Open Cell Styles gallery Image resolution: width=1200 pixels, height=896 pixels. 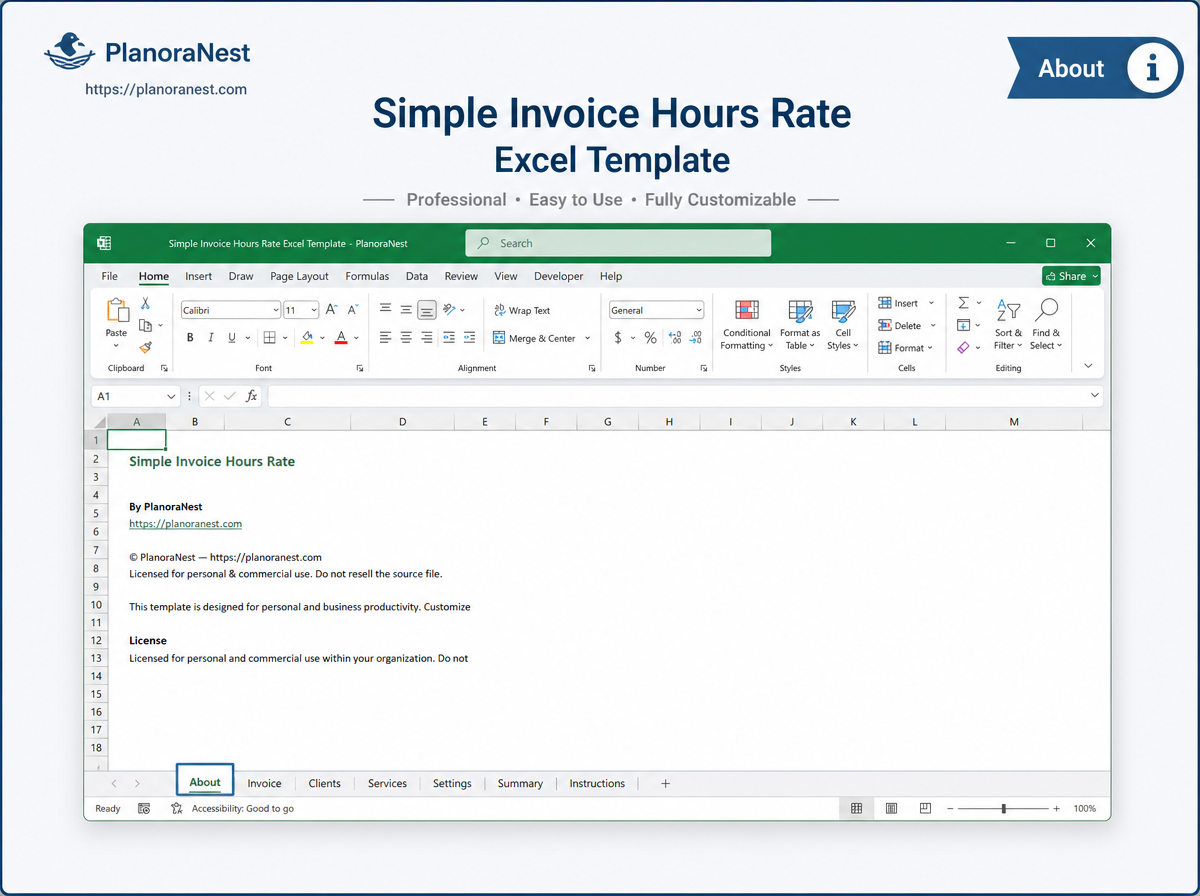click(x=843, y=324)
